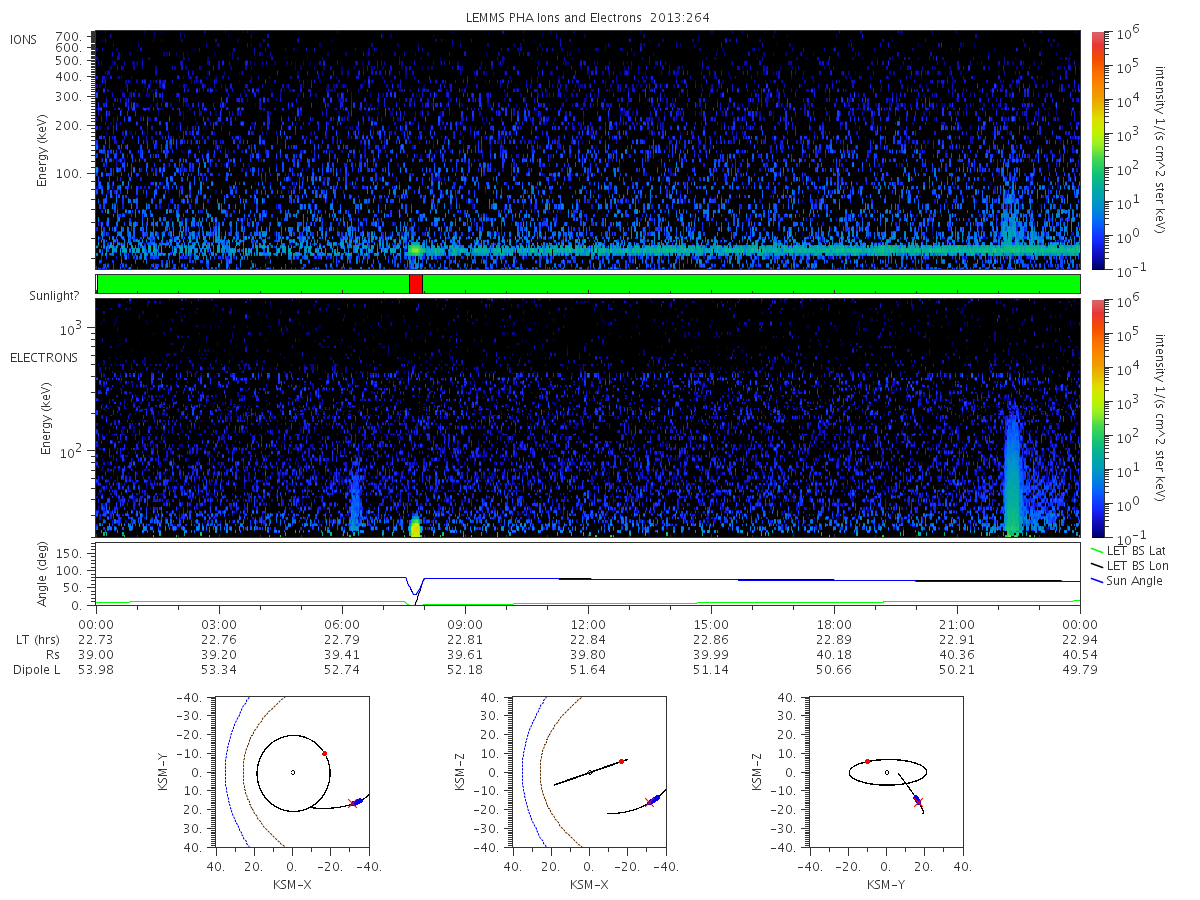Click the red dot on KSM-Y KSM-Z ellipse

[867, 761]
